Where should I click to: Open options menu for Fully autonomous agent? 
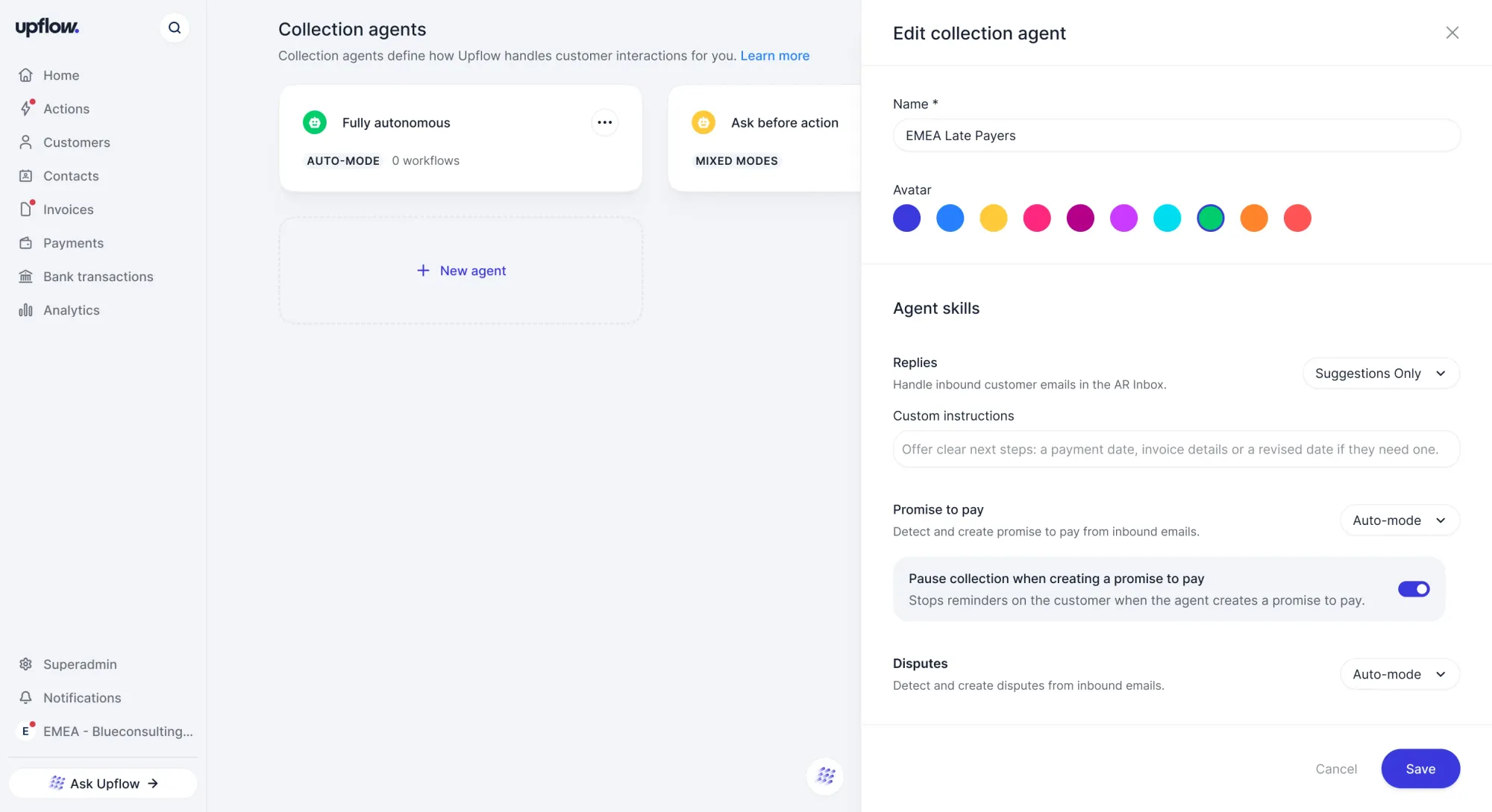coord(604,122)
